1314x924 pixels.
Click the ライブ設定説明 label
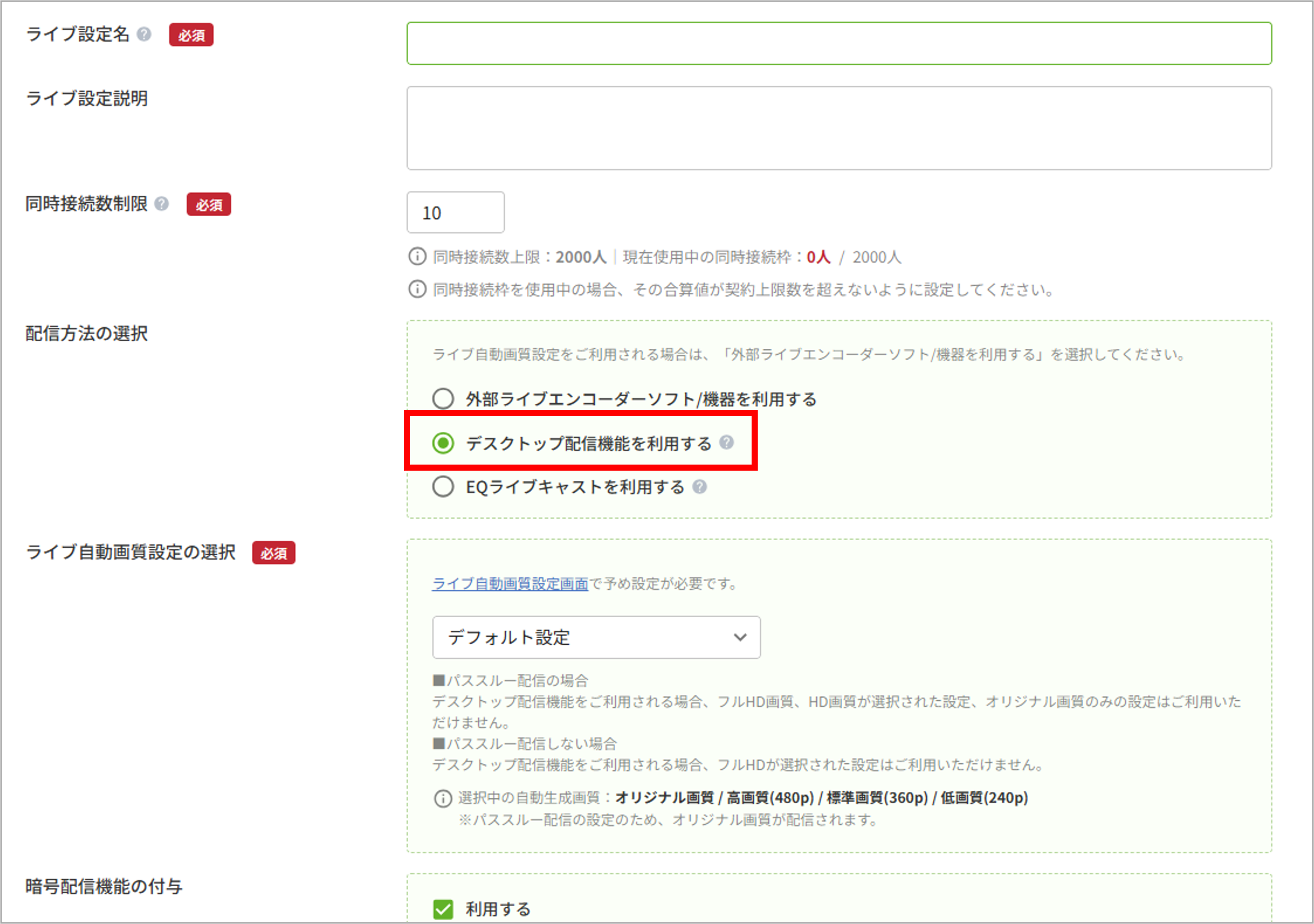pyautogui.click(x=87, y=99)
